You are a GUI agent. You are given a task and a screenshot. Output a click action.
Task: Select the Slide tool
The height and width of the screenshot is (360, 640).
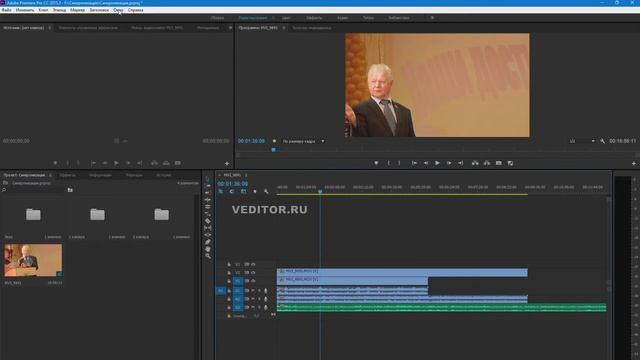(207, 235)
